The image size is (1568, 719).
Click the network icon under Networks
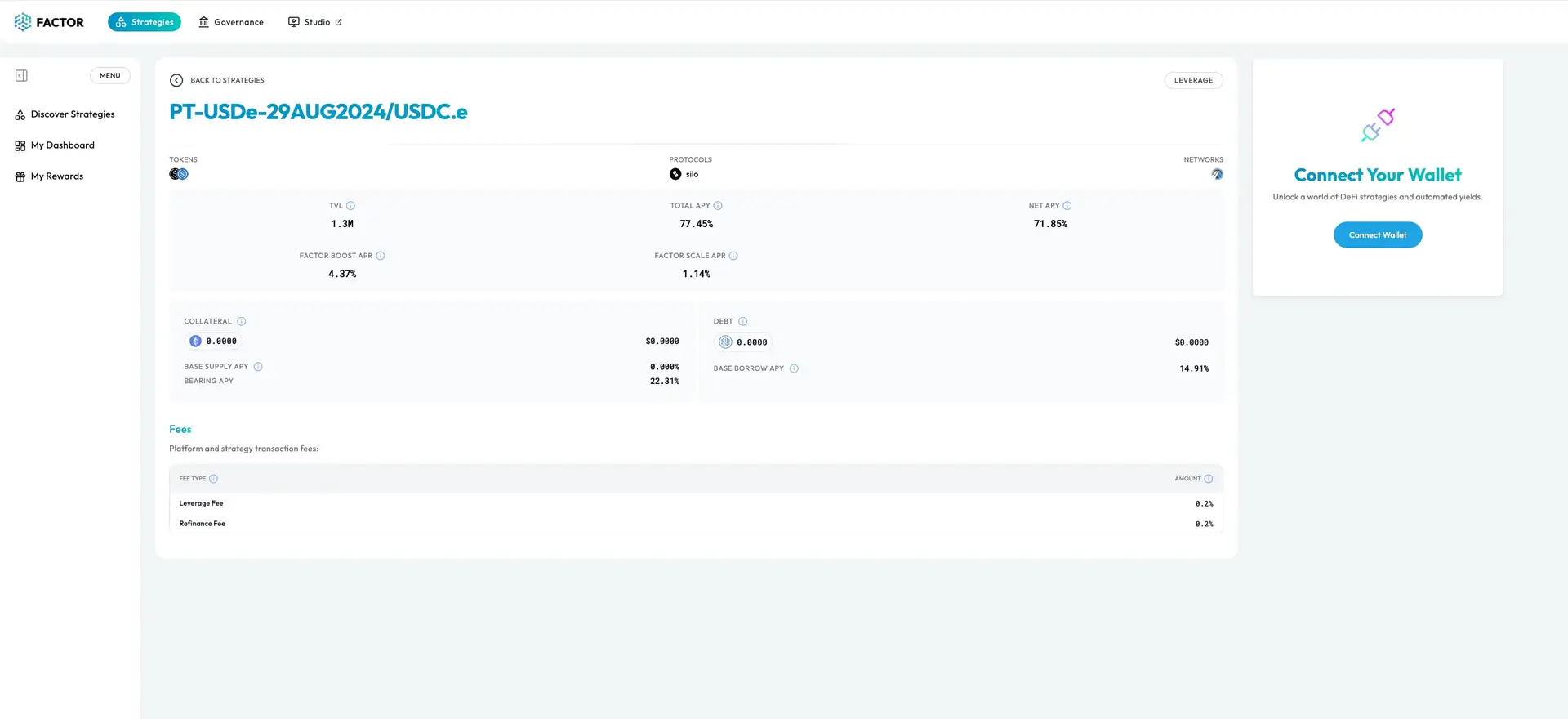pos(1217,174)
